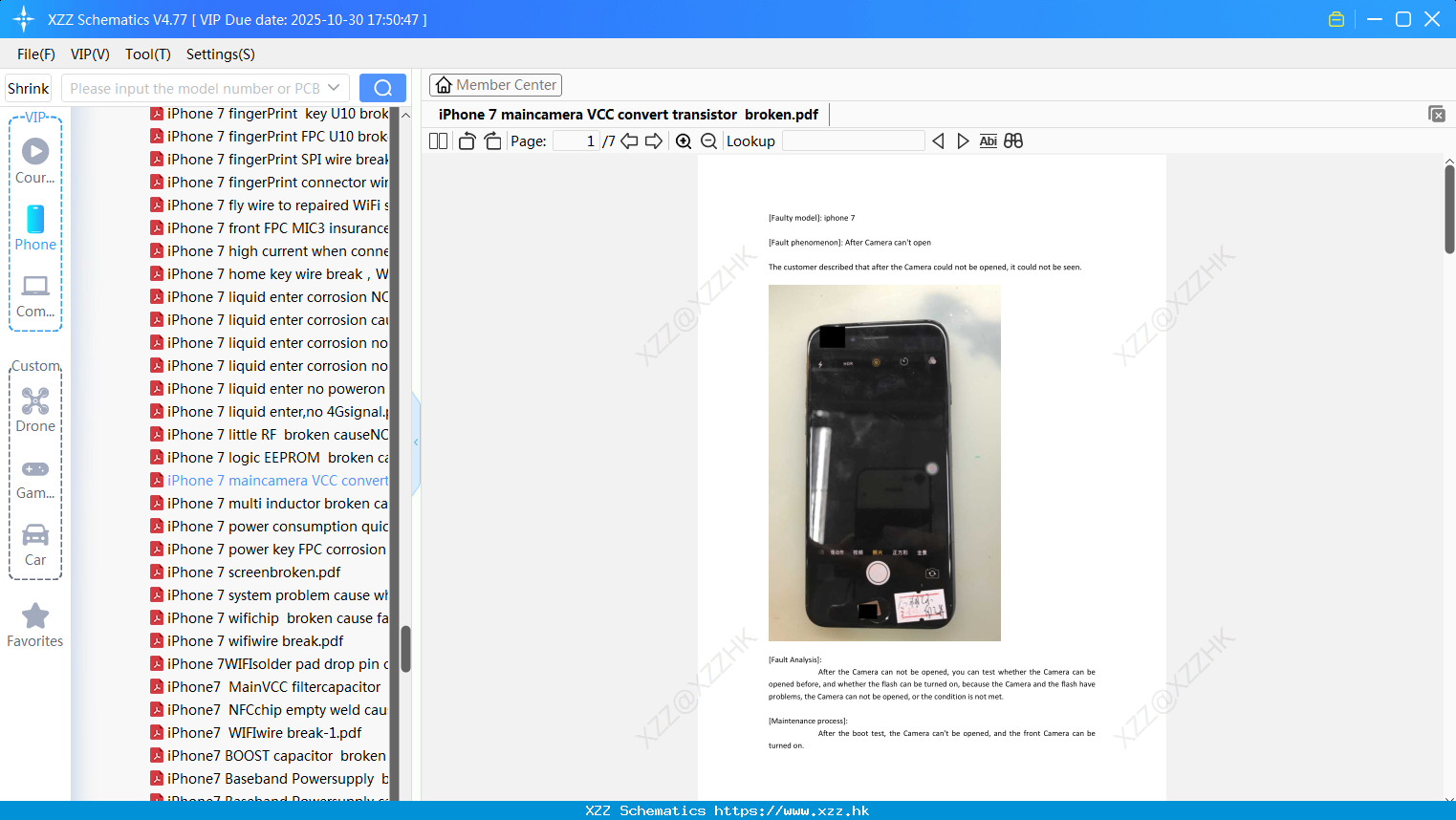Click the iPhone photo in the PDF

click(884, 463)
